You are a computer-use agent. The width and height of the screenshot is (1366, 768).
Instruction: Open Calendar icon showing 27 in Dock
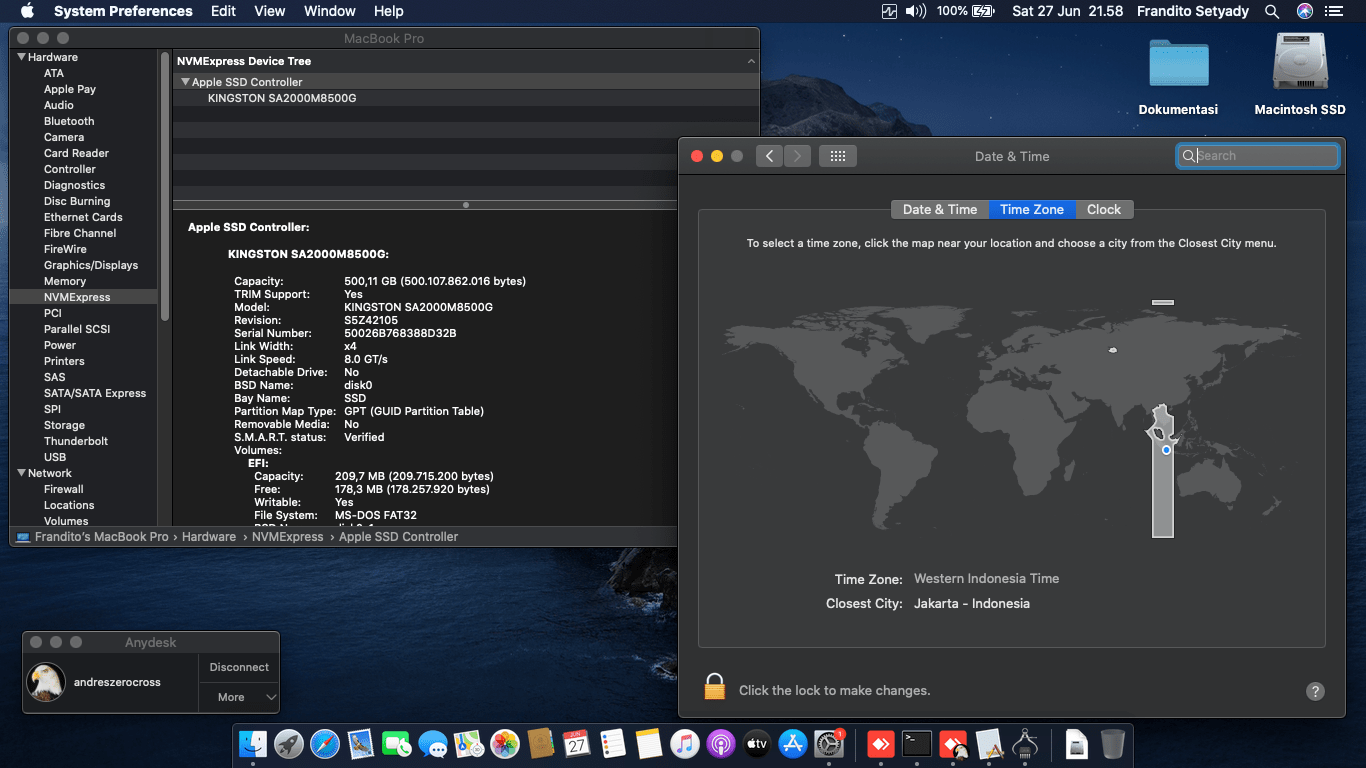point(577,744)
